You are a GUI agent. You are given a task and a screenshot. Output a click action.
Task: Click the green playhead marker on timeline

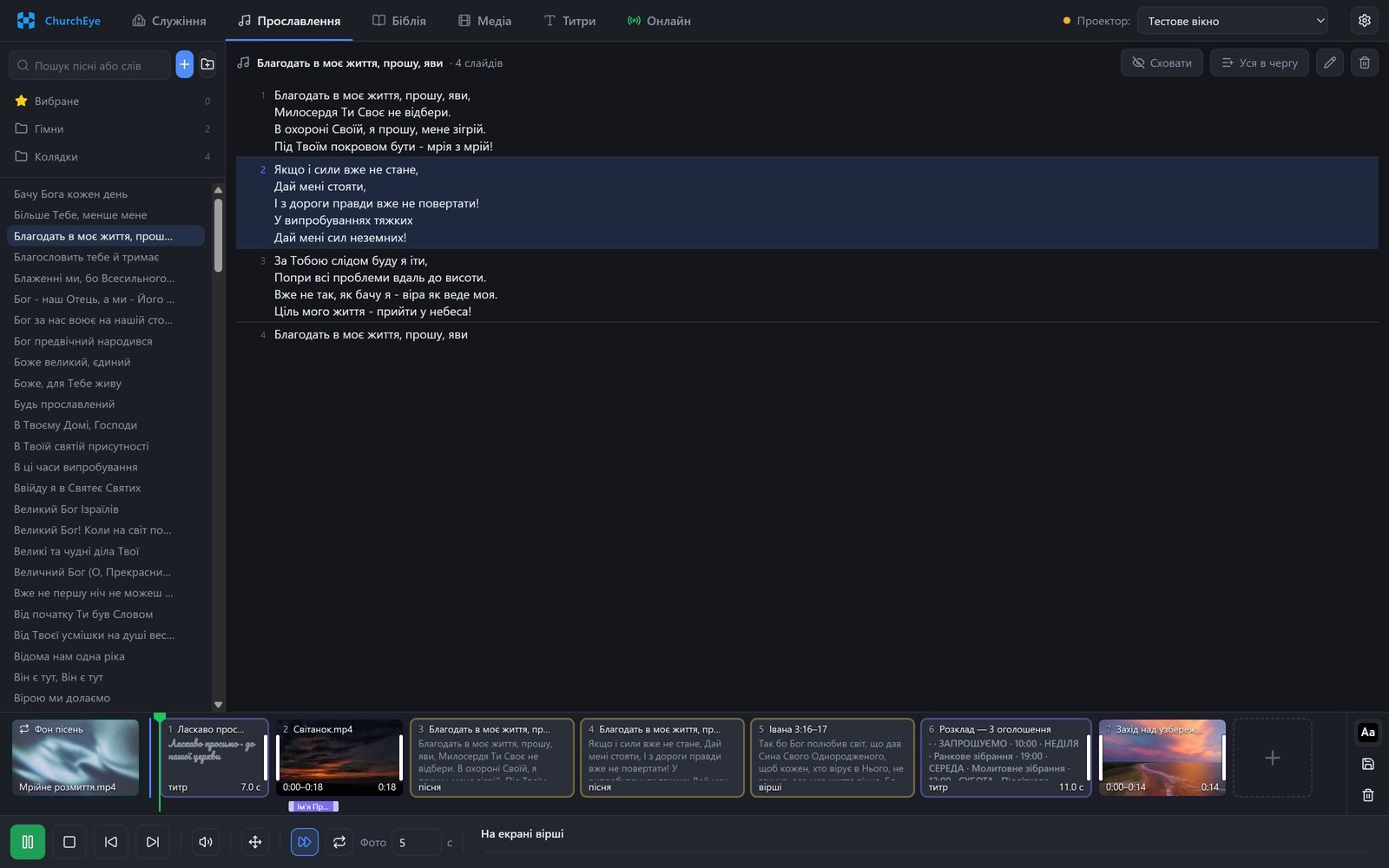[x=160, y=718]
